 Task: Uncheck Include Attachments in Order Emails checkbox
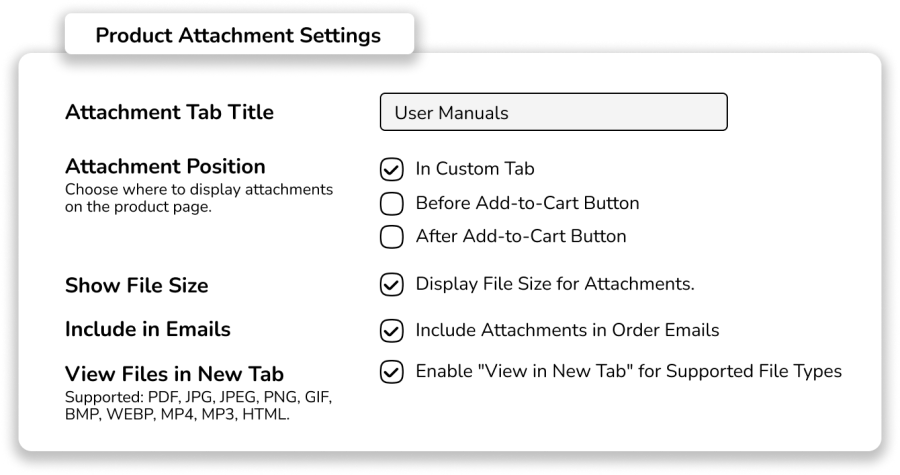(x=392, y=329)
